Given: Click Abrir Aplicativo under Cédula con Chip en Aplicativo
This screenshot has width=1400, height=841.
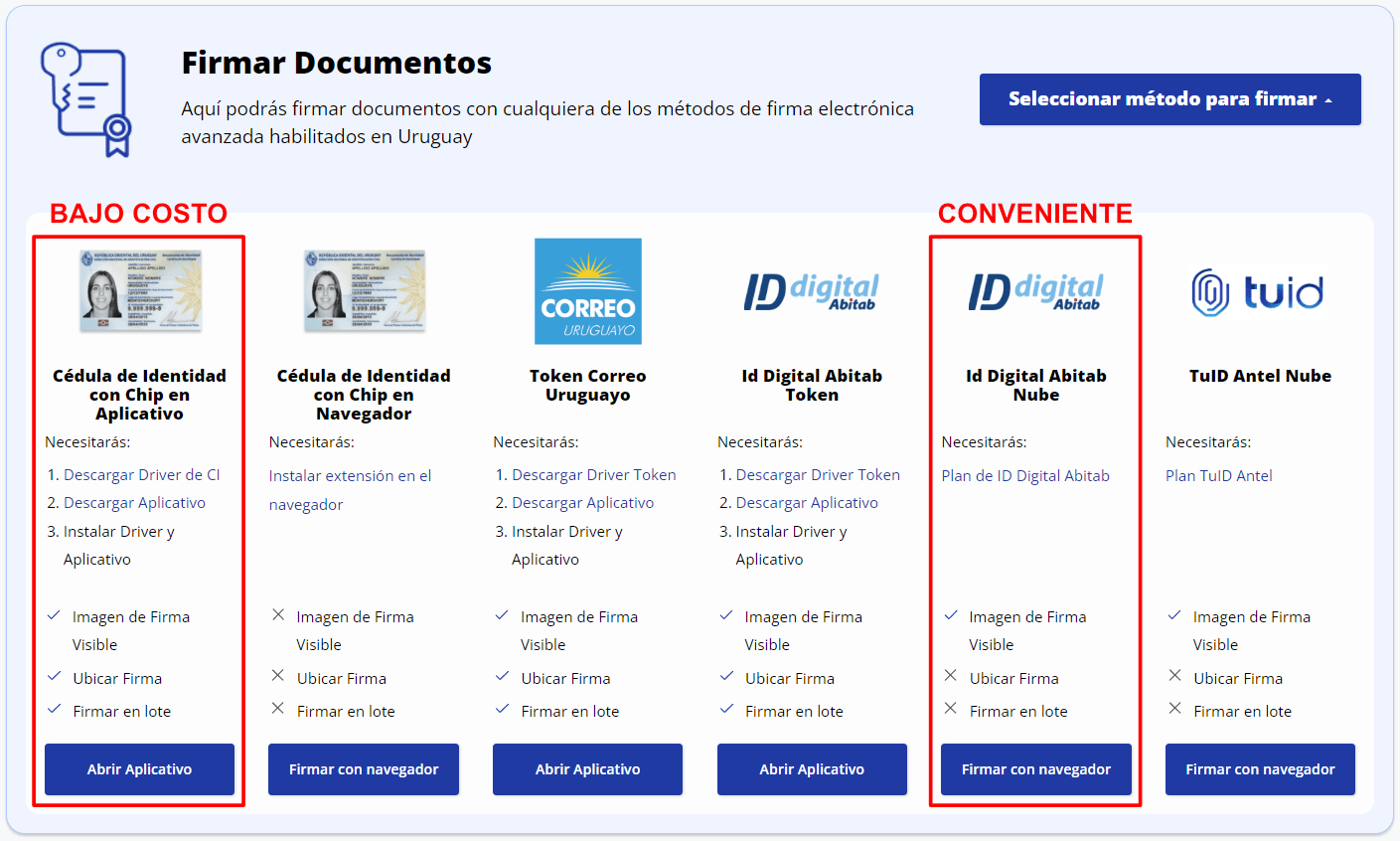Looking at the screenshot, I should click(x=140, y=769).
